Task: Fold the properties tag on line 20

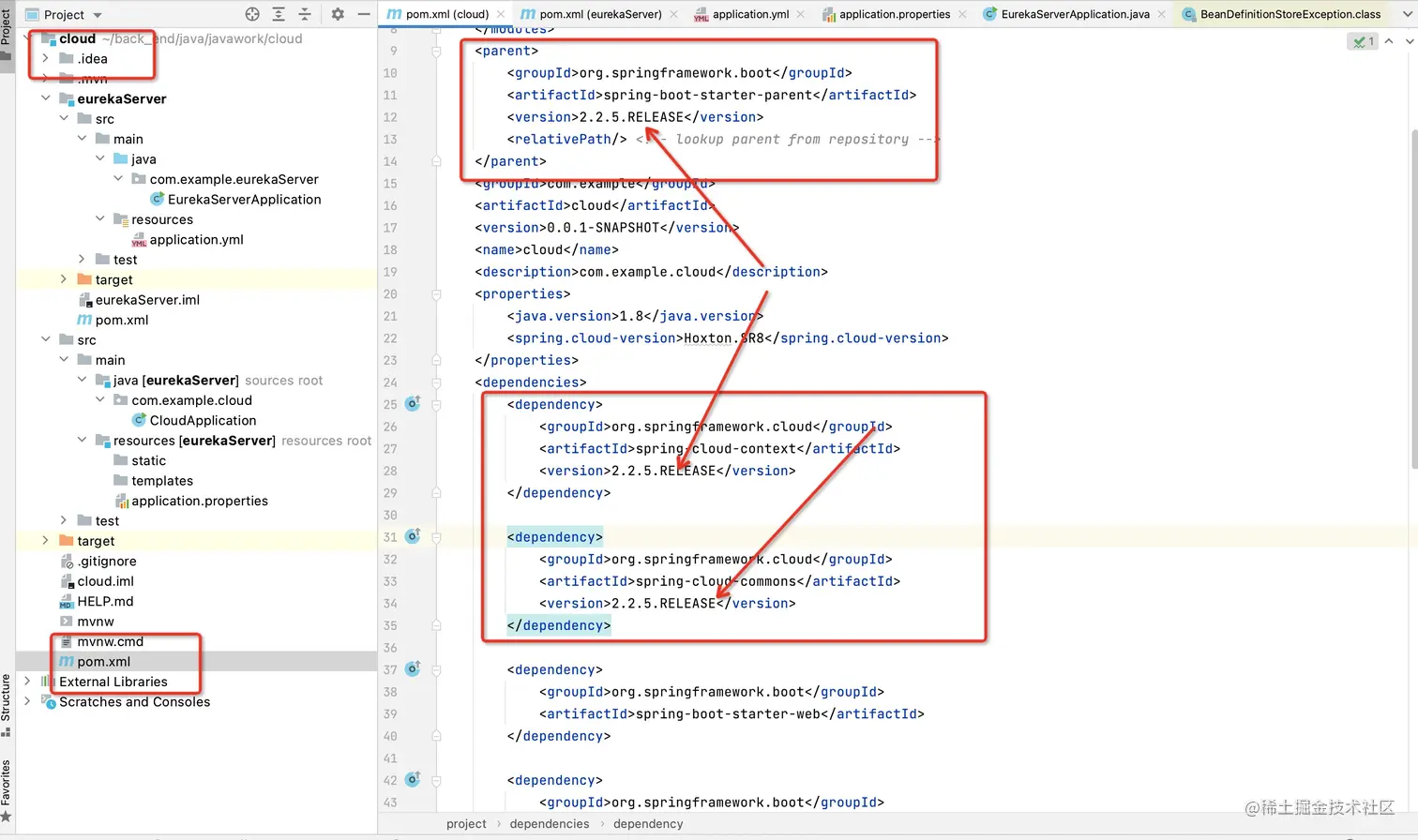Action: coord(436,293)
